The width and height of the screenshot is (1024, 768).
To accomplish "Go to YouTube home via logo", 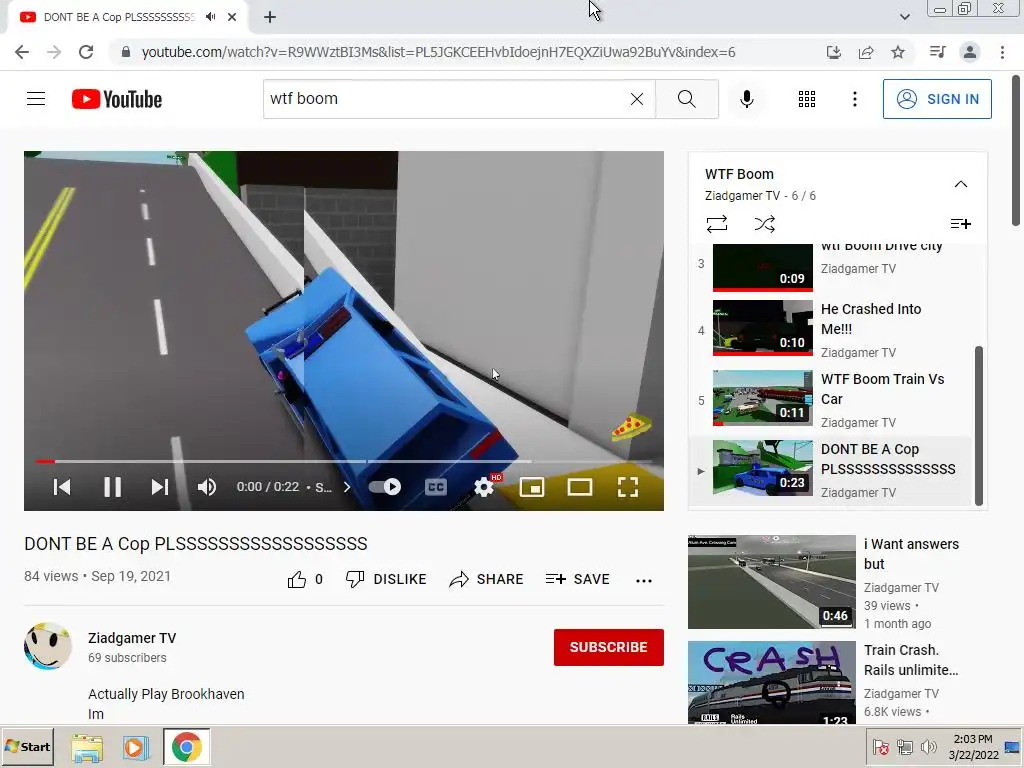I will click(x=117, y=99).
